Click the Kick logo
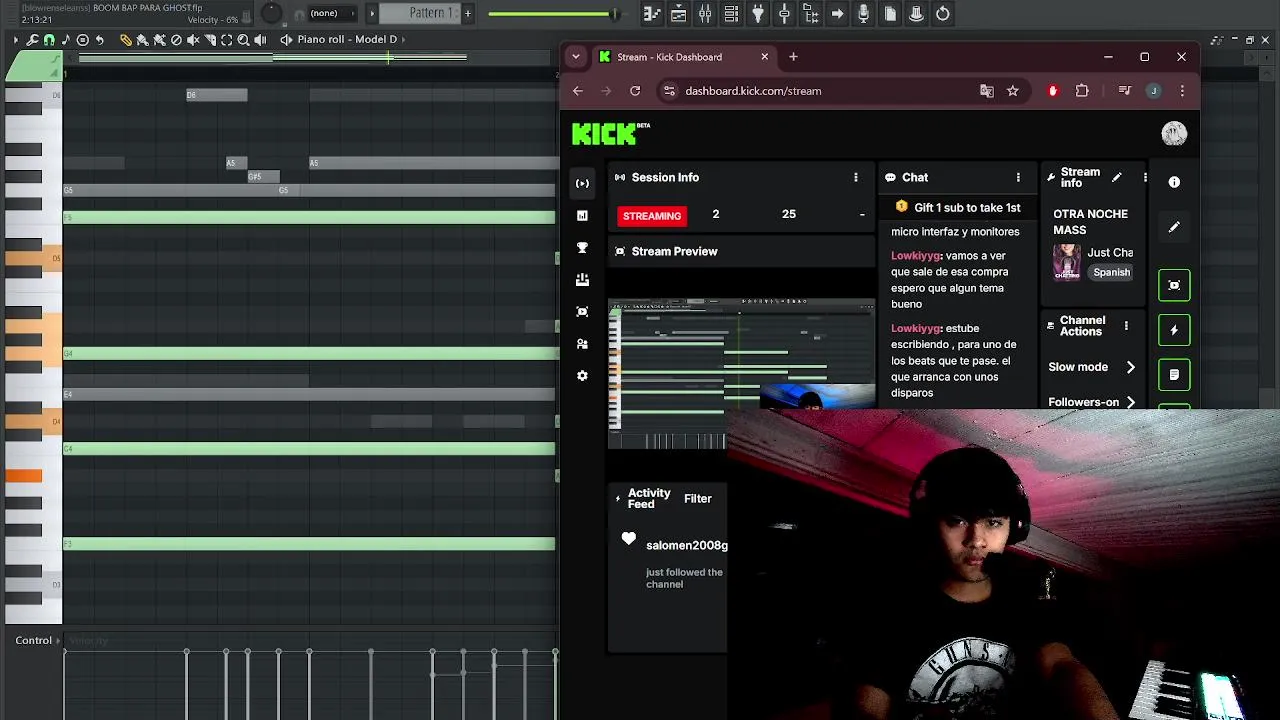 pos(610,133)
